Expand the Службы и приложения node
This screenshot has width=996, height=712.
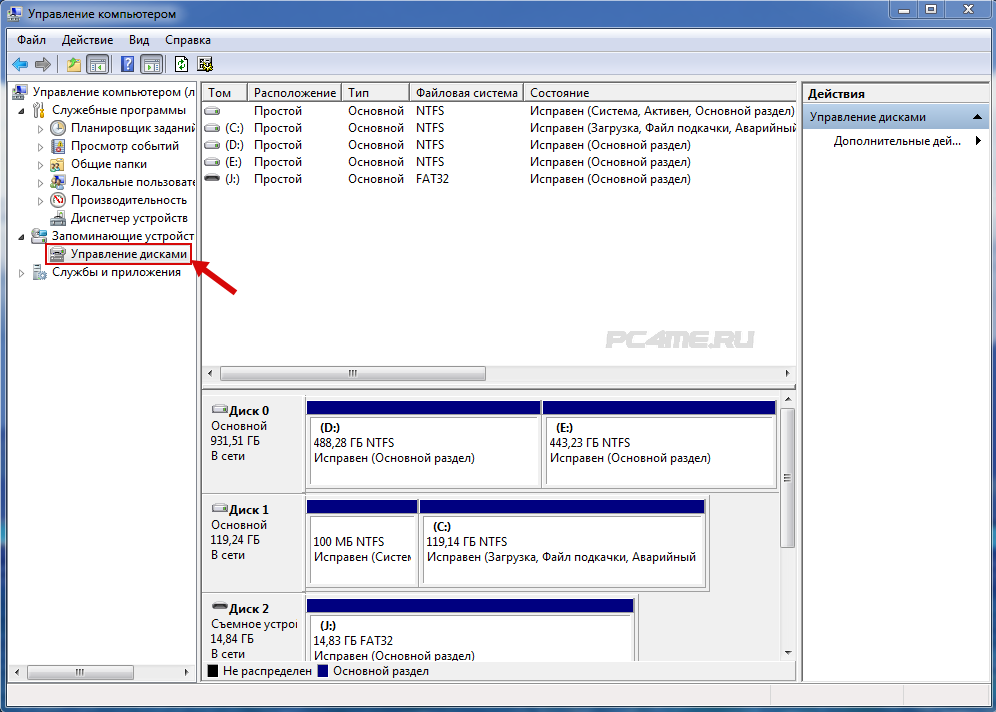22,273
